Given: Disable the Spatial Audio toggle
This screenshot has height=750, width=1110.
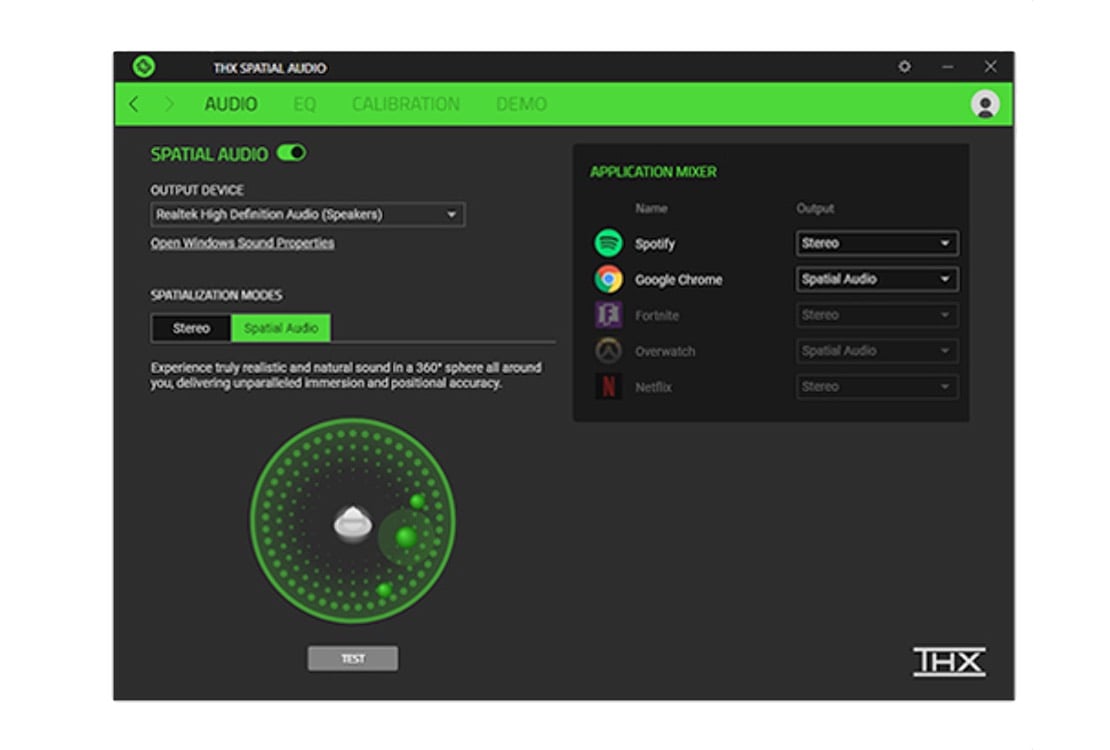Looking at the screenshot, I should point(293,152).
